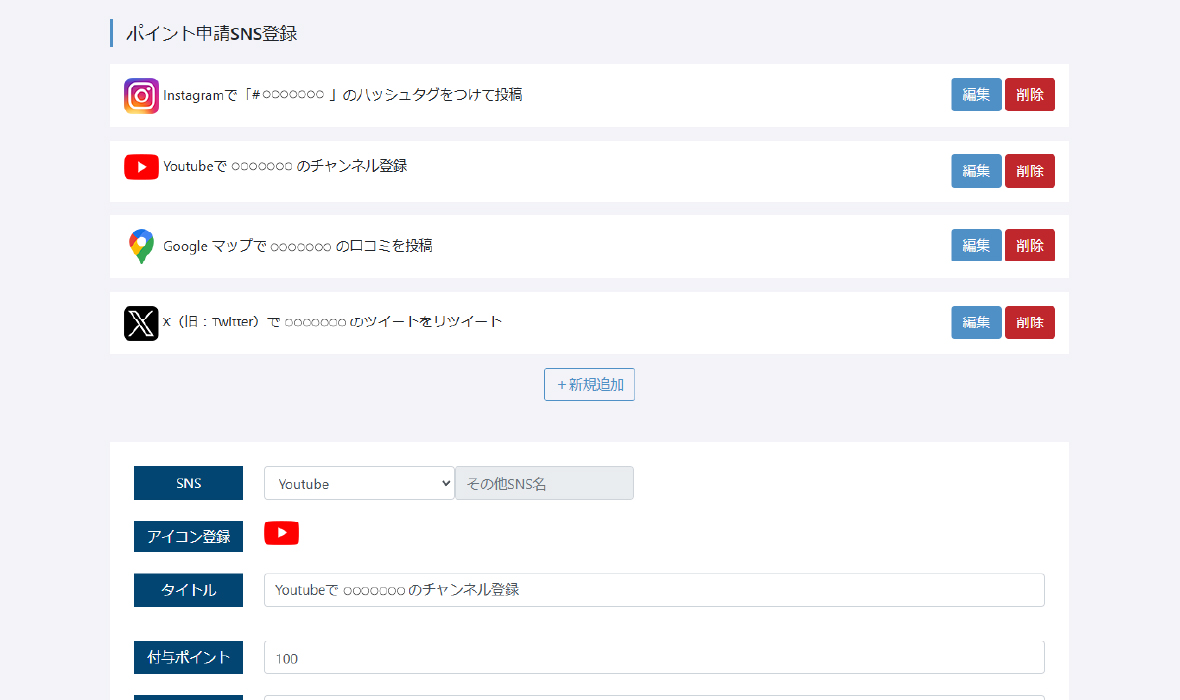Click the Instagram row text with ハッシュタグ

point(342,95)
